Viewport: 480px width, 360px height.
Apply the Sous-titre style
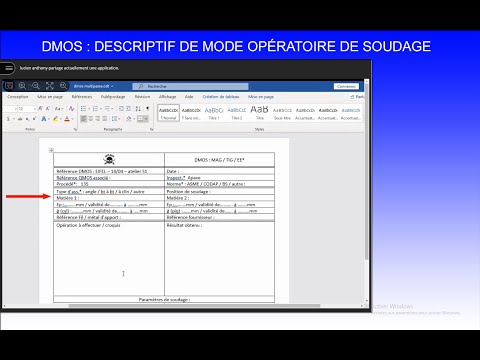(282, 113)
